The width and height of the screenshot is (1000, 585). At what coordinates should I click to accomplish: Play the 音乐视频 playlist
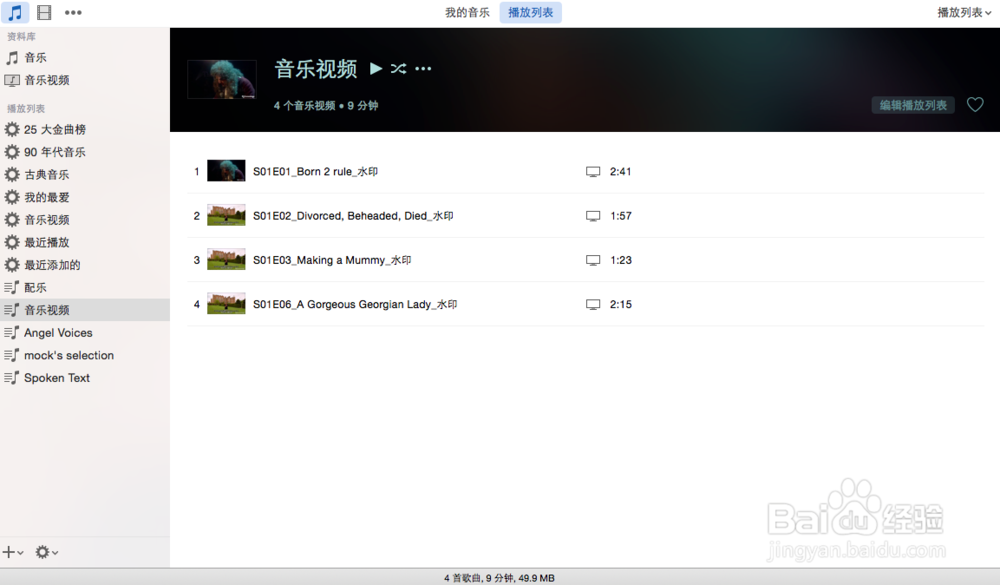[x=376, y=68]
